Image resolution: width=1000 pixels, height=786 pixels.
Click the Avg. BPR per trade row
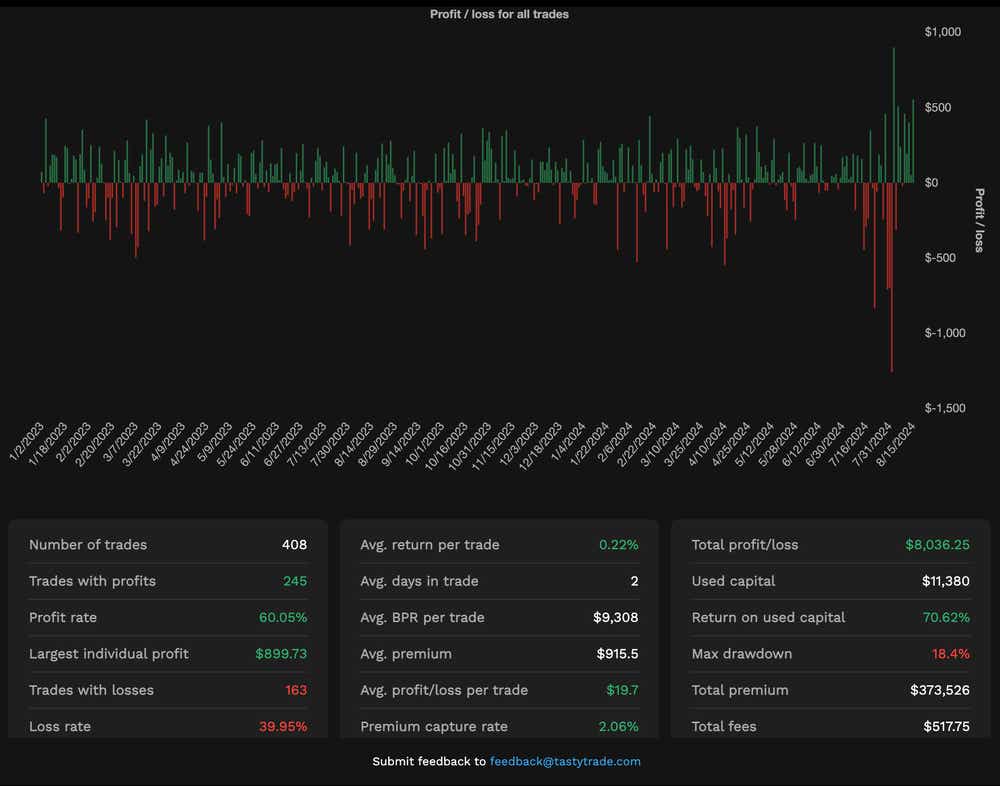pyautogui.click(x=499, y=618)
